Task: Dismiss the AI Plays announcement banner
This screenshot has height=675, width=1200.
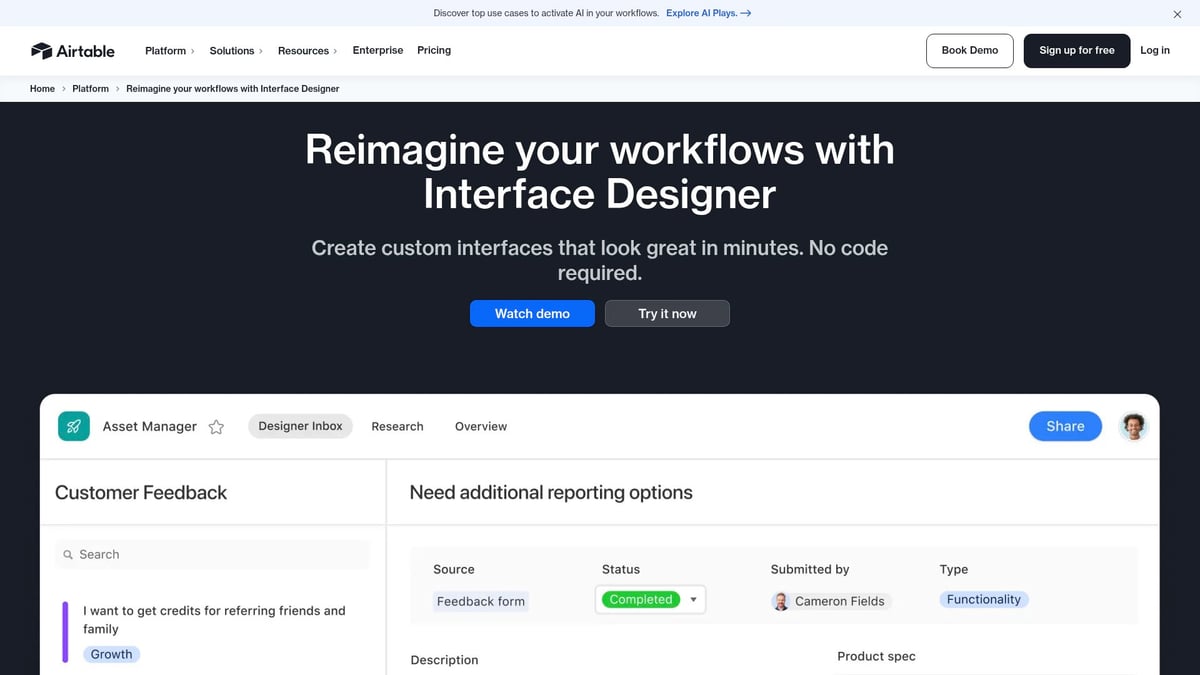Action: click(1177, 14)
